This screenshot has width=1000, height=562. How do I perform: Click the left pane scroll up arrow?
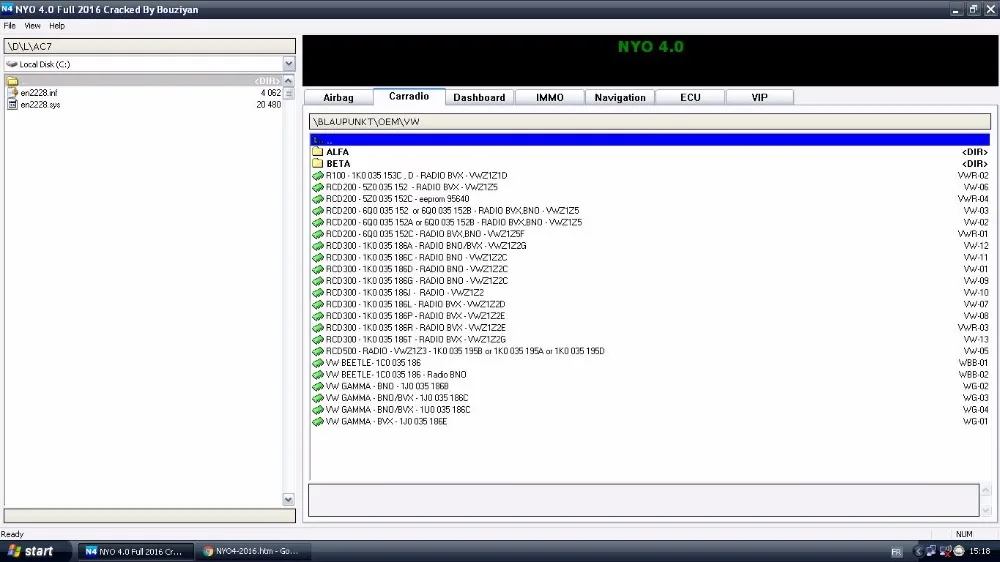[x=288, y=80]
